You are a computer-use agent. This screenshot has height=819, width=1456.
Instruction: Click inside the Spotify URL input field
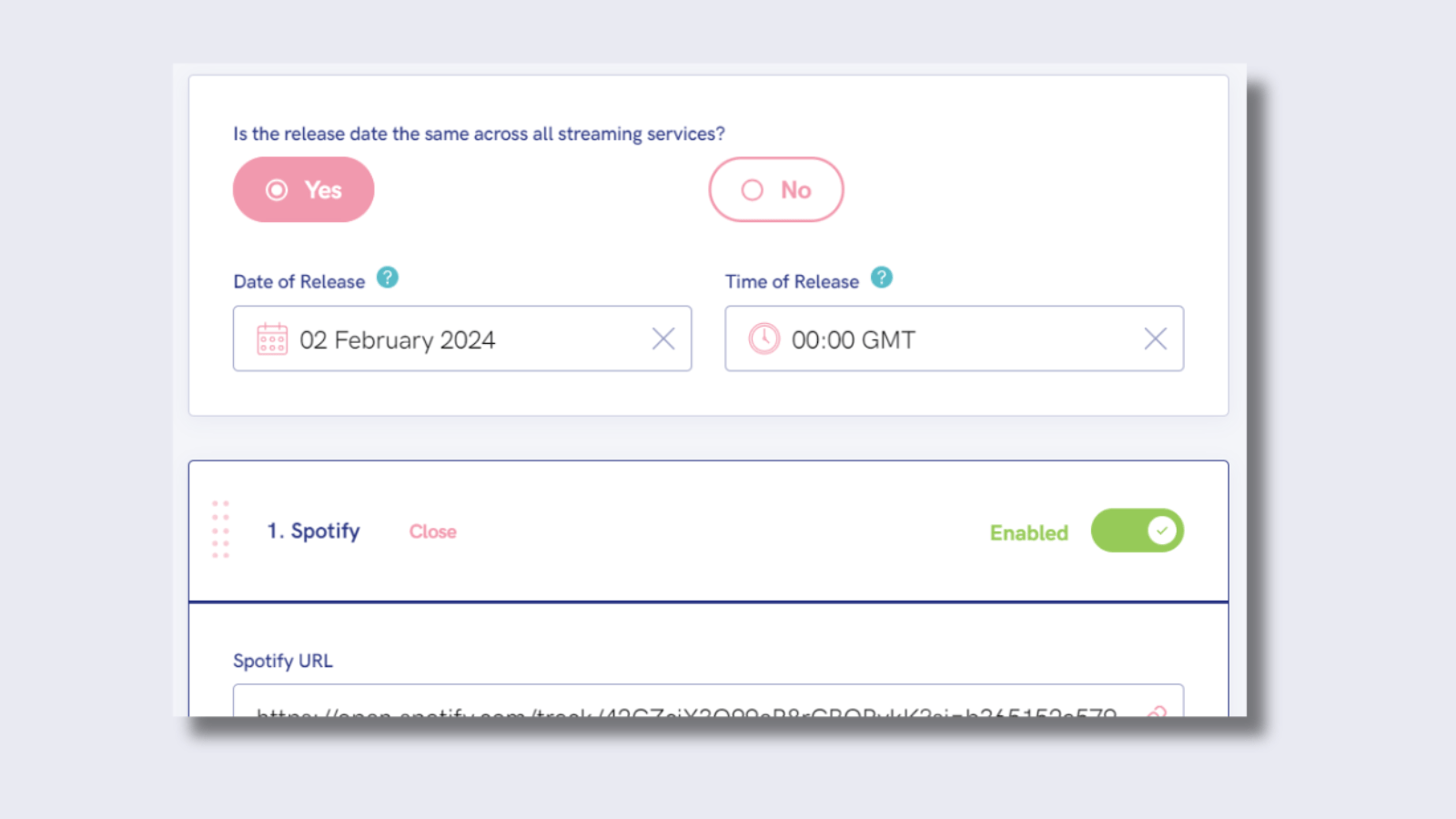click(x=637, y=712)
